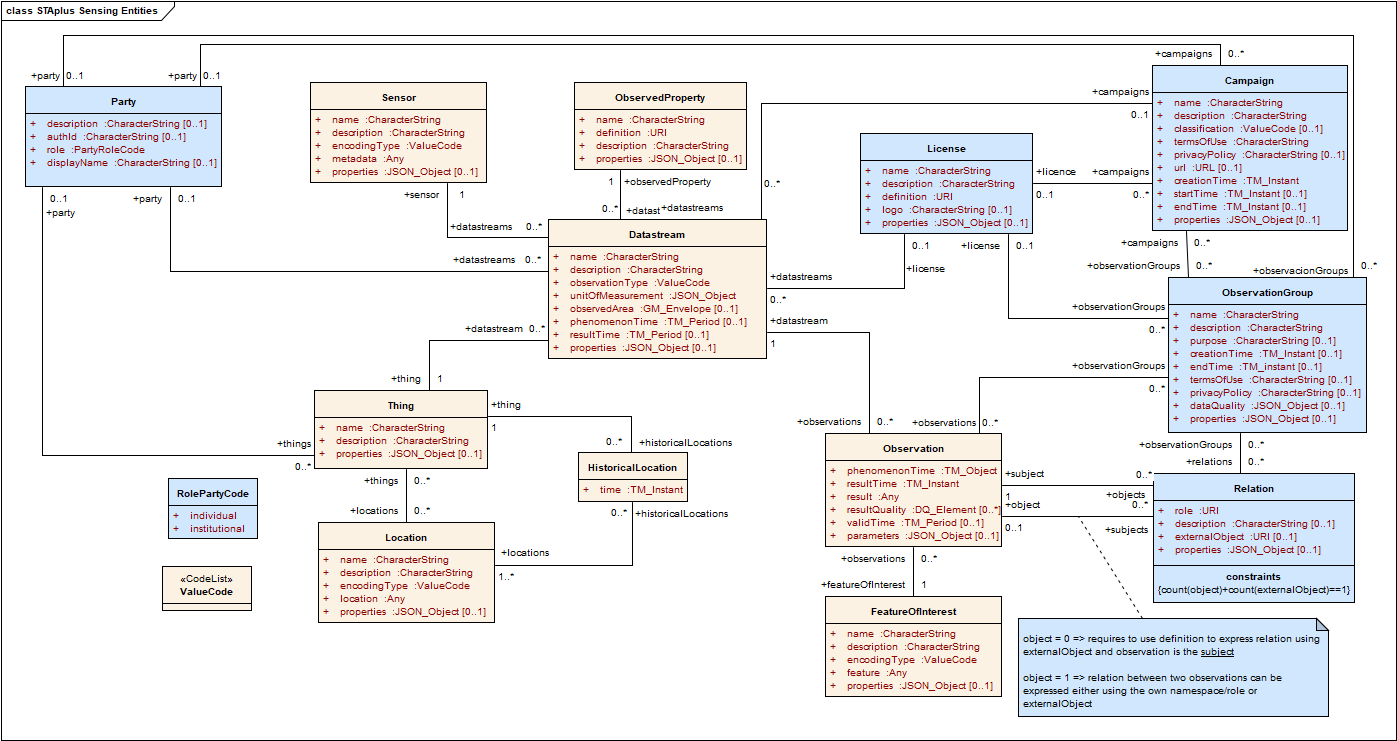Select the Datastream class title

tap(657, 235)
